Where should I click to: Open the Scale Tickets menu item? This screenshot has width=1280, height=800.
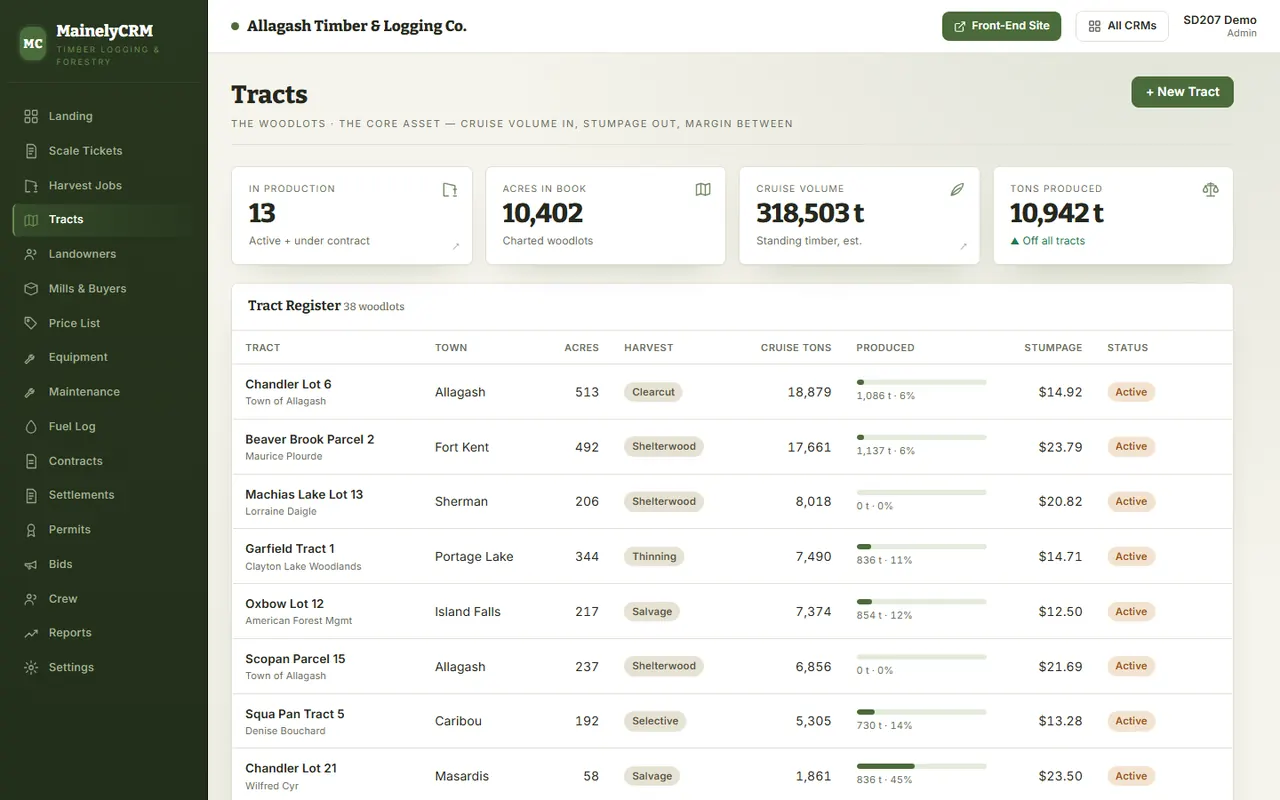104,151
